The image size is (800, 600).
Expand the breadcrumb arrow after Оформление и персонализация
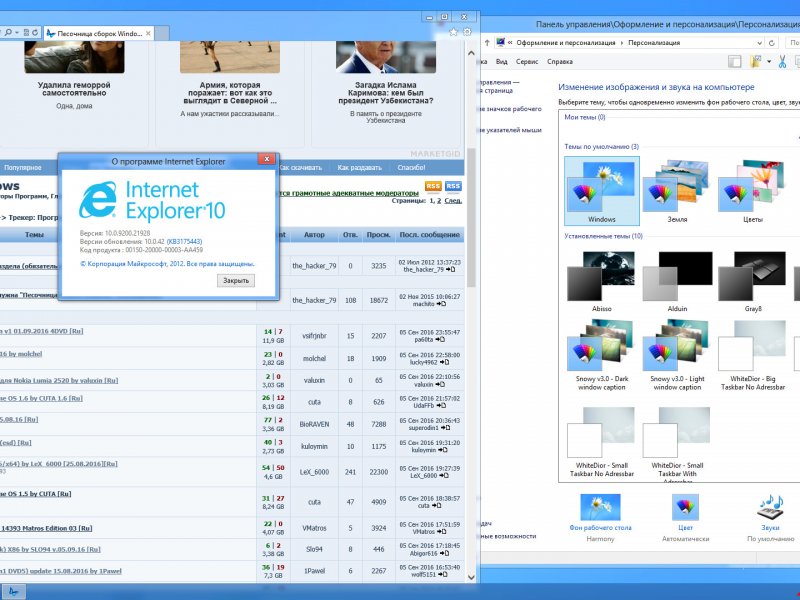pos(622,43)
